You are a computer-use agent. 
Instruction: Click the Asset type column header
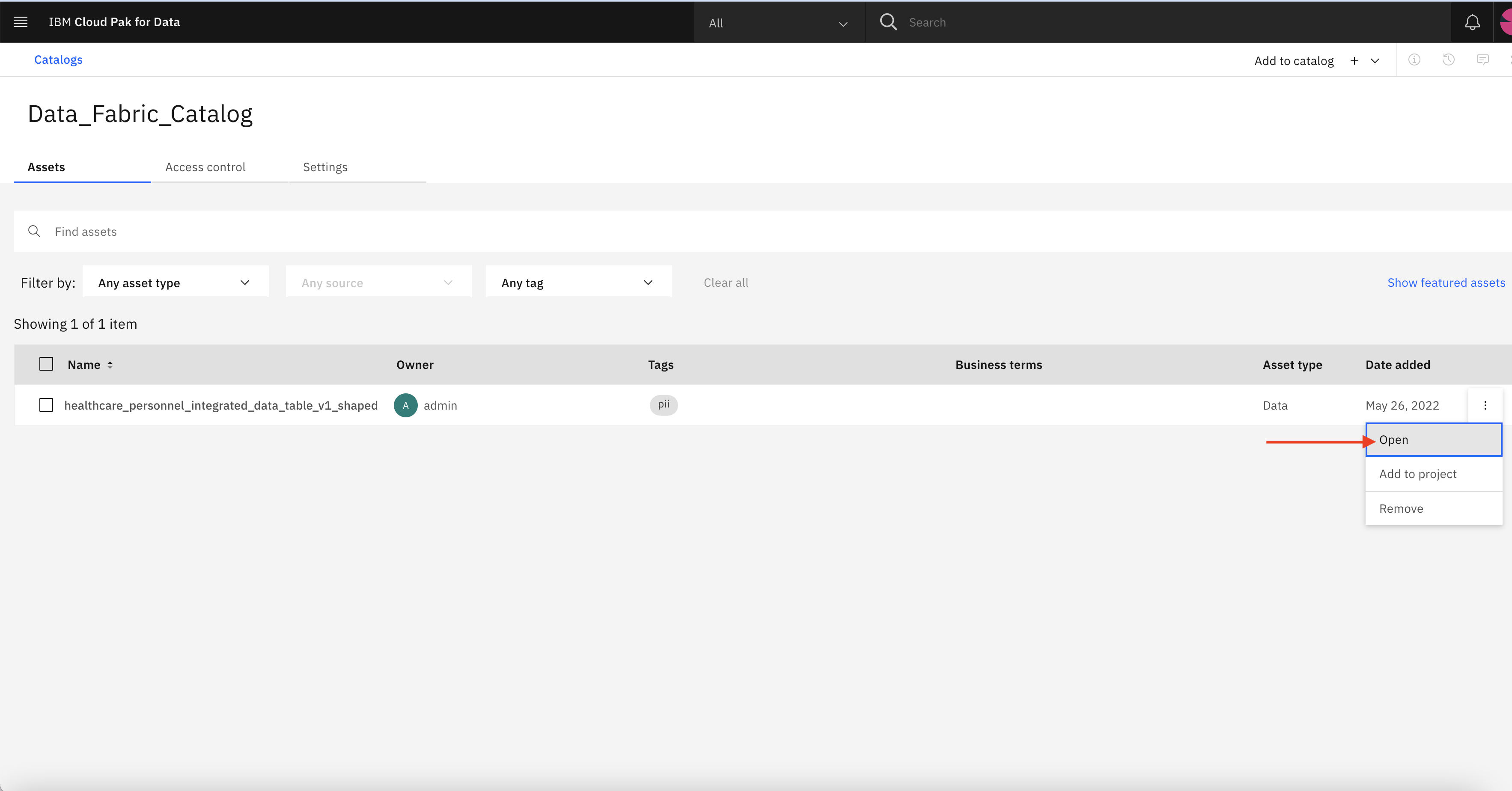[1292, 365]
